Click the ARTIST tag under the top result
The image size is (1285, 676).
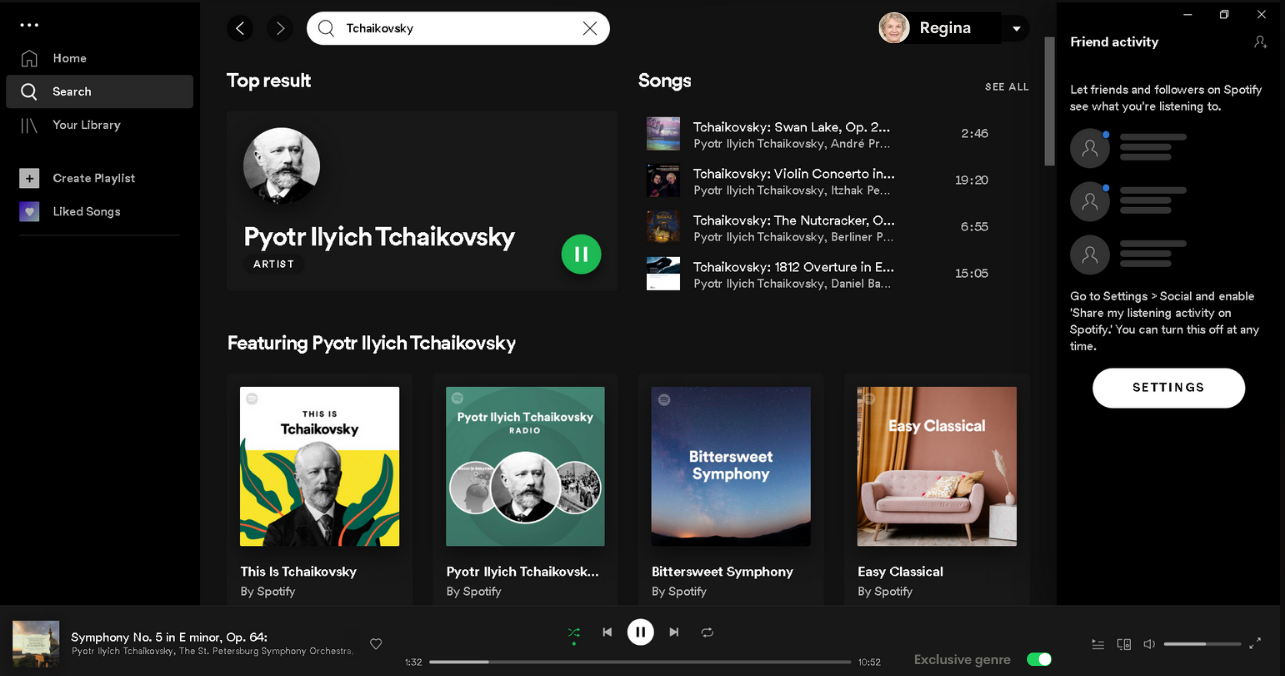pos(274,264)
